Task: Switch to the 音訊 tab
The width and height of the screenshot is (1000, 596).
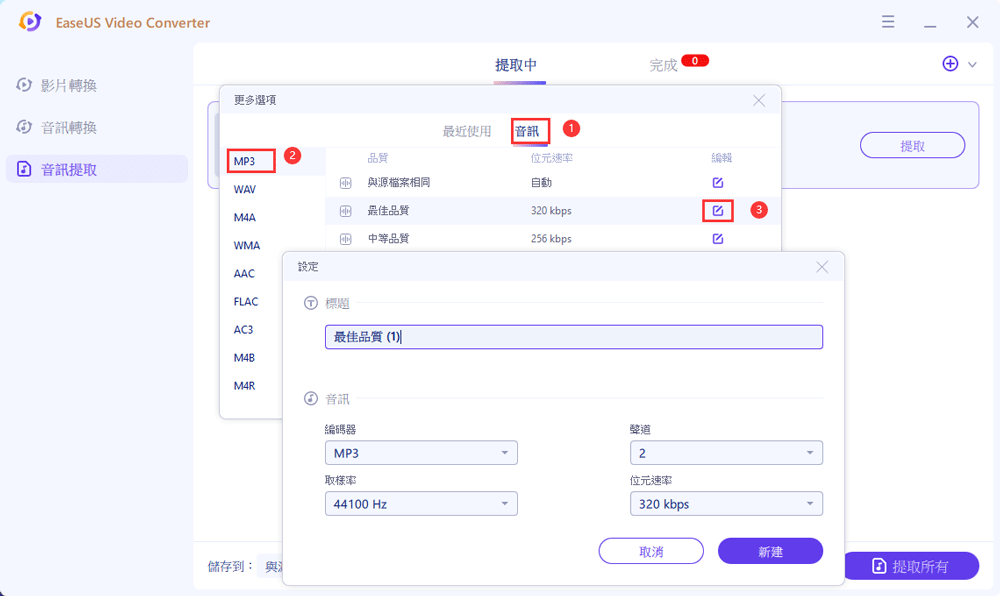Action: coord(527,131)
